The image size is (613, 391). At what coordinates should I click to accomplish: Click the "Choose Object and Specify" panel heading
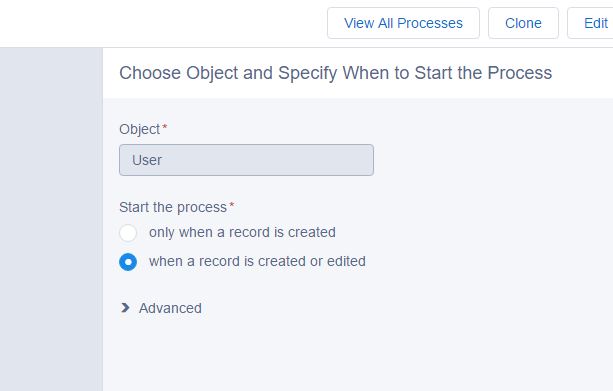(x=335, y=73)
